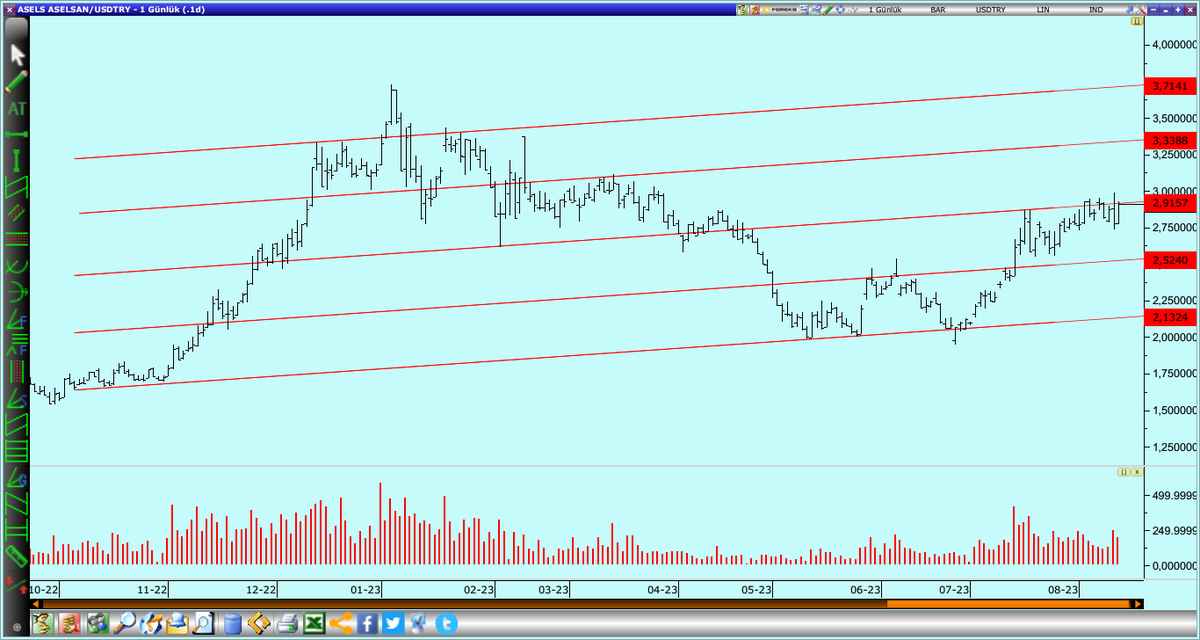Click the 499.9999 volume axis value
This screenshot has height=640, width=1200.
click(x=1174, y=495)
